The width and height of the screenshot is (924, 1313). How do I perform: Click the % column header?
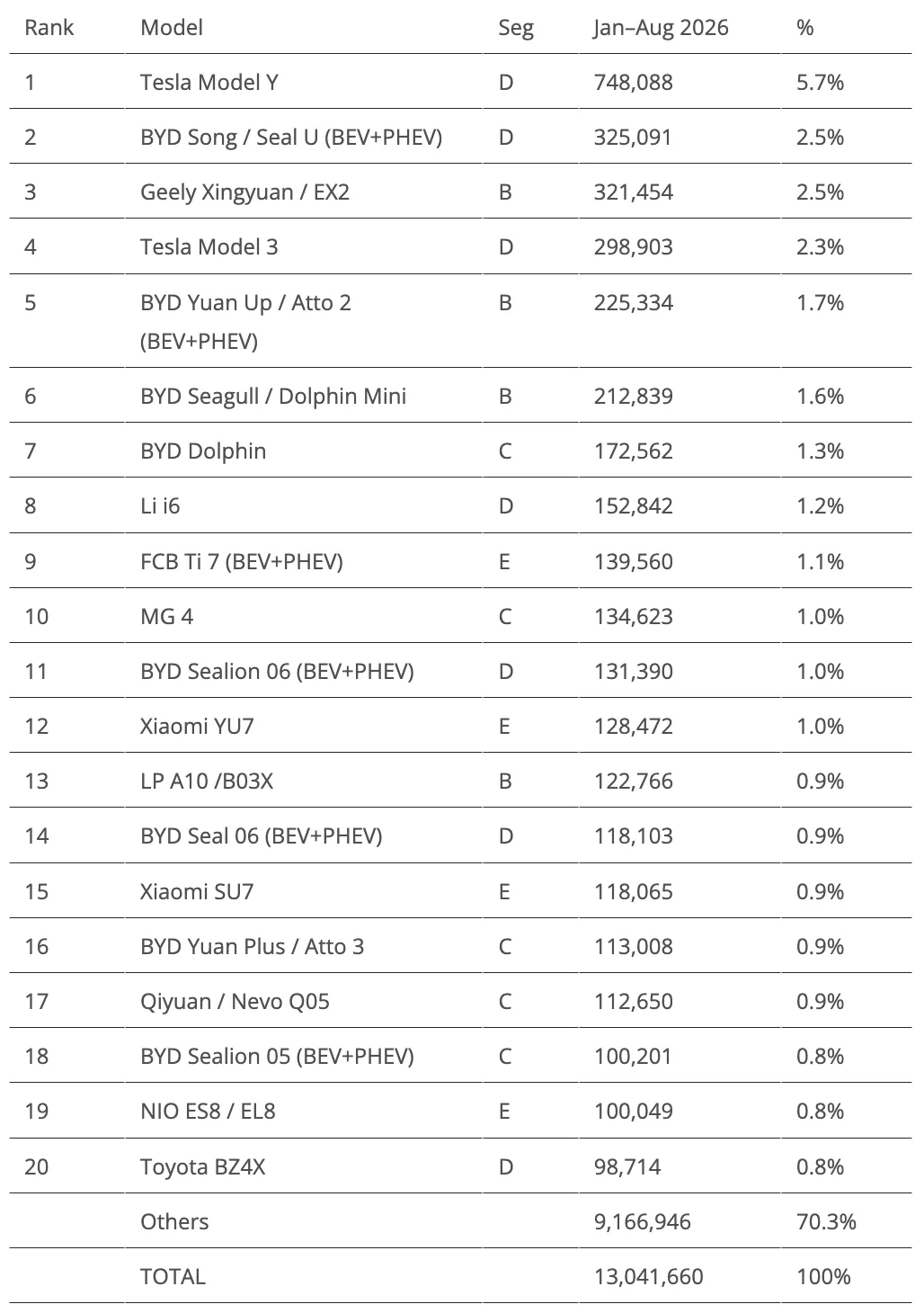[804, 28]
